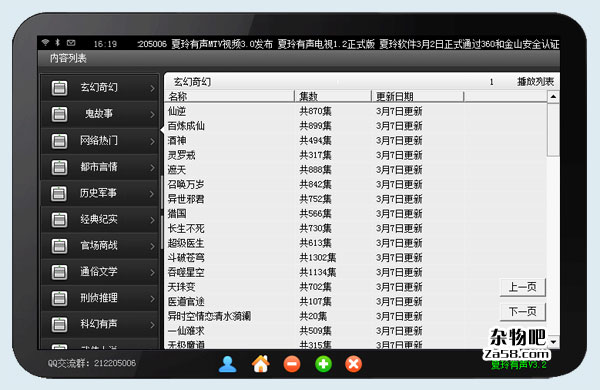Expand the 经典纪实 category arrow
This screenshot has height=390, width=600.
pyautogui.click(x=152, y=220)
